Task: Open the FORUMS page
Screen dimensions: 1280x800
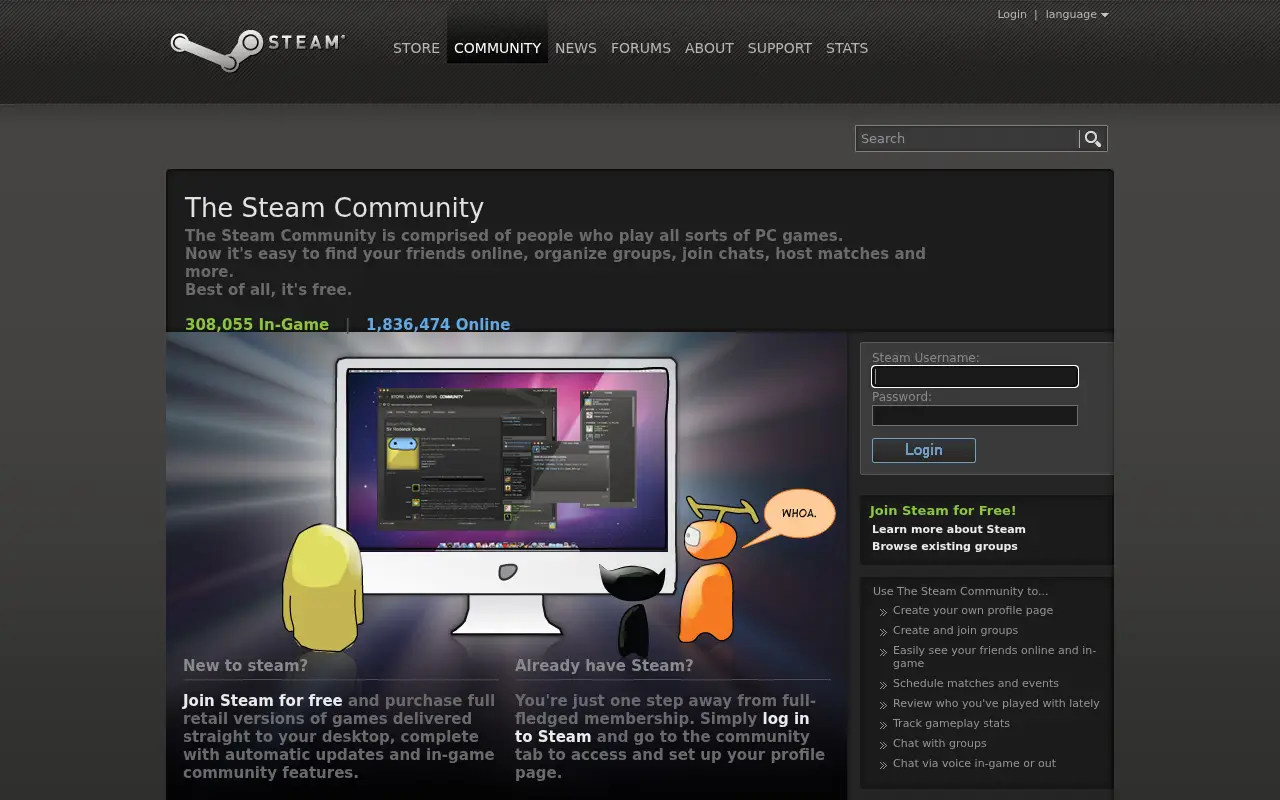Action: tap(641, 48)
